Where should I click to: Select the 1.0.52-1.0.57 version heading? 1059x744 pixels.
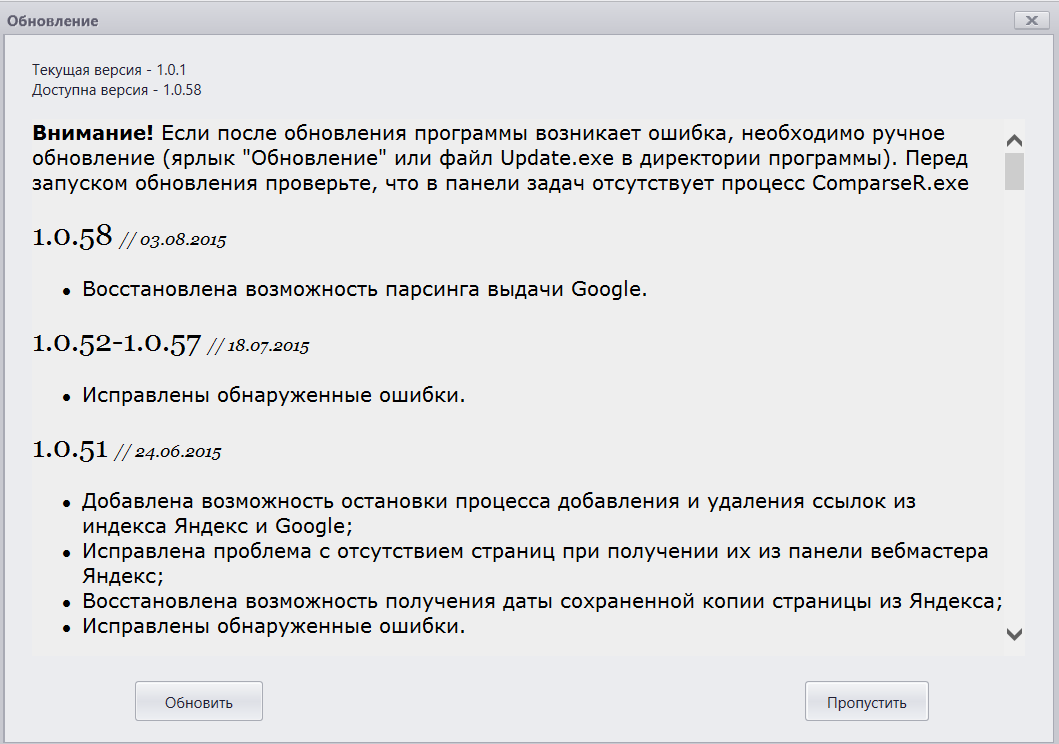point(116,343)
